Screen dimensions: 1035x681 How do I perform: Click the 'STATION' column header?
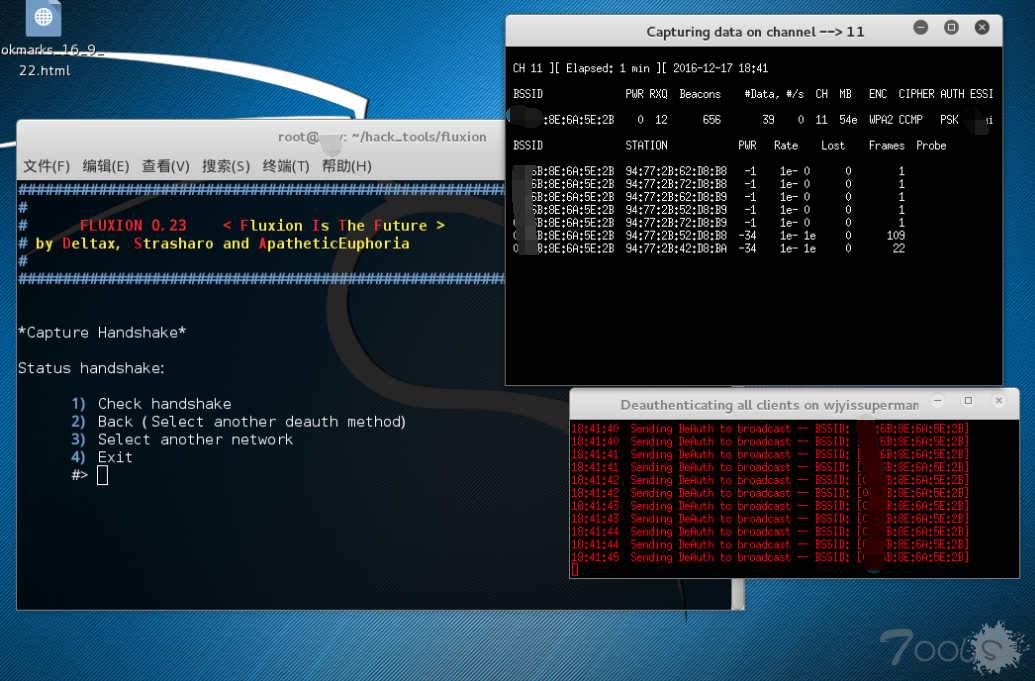646,145
